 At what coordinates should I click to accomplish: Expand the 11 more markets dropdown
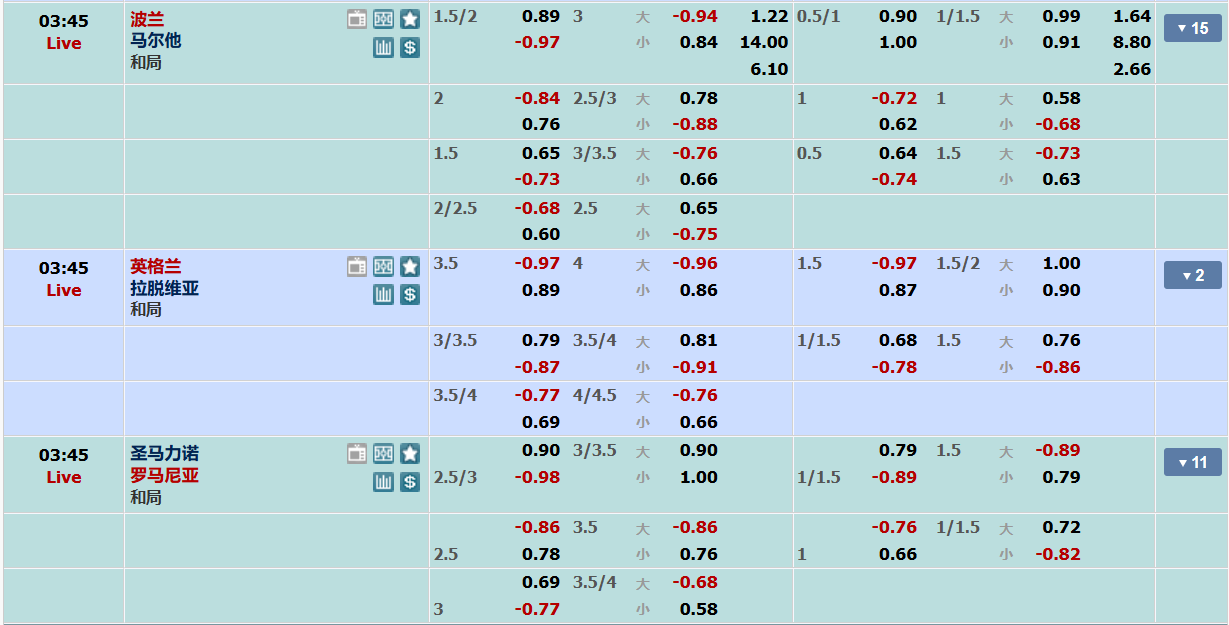1192,462
